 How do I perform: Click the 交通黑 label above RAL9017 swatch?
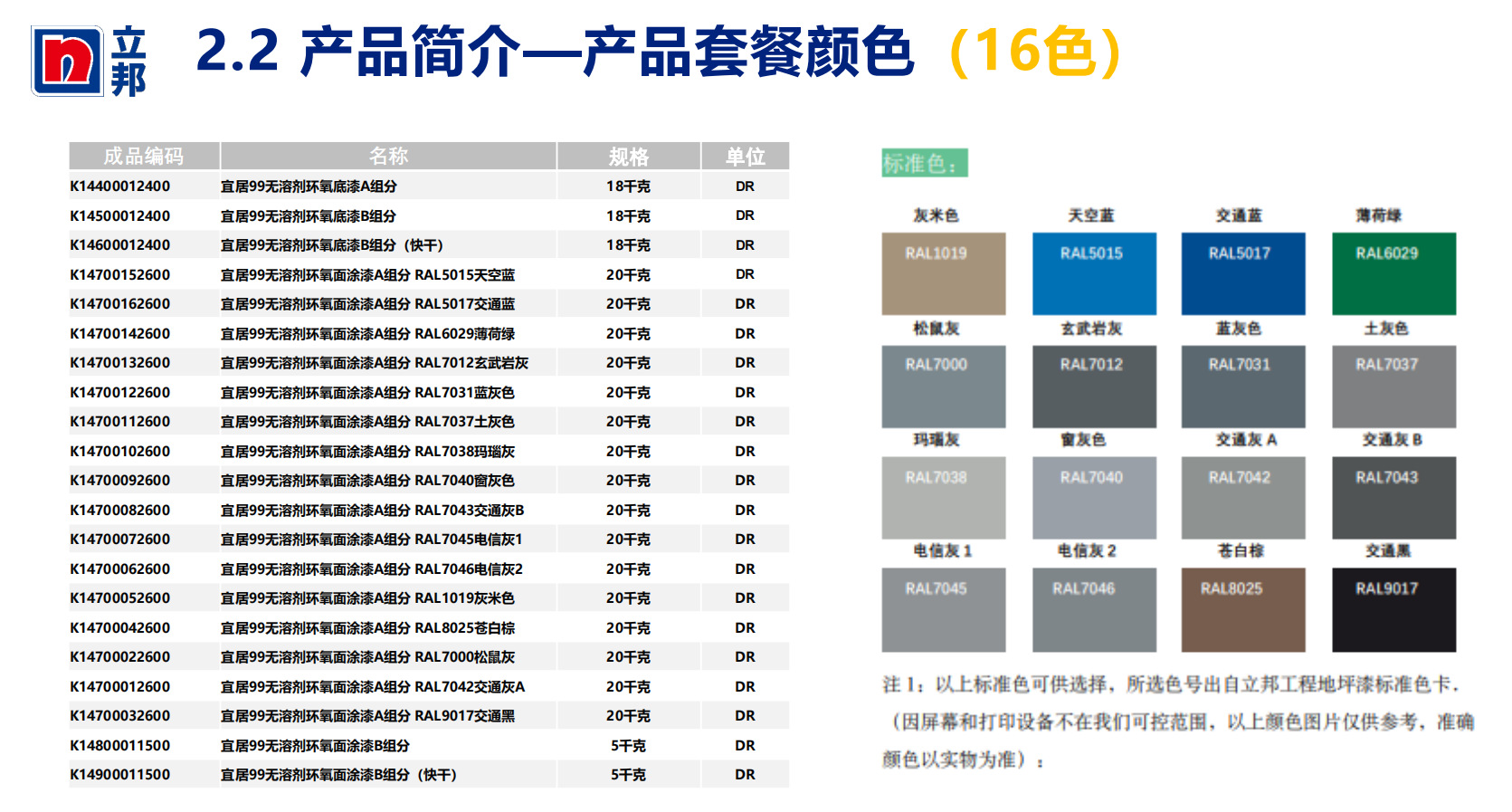coord(1388,550)
